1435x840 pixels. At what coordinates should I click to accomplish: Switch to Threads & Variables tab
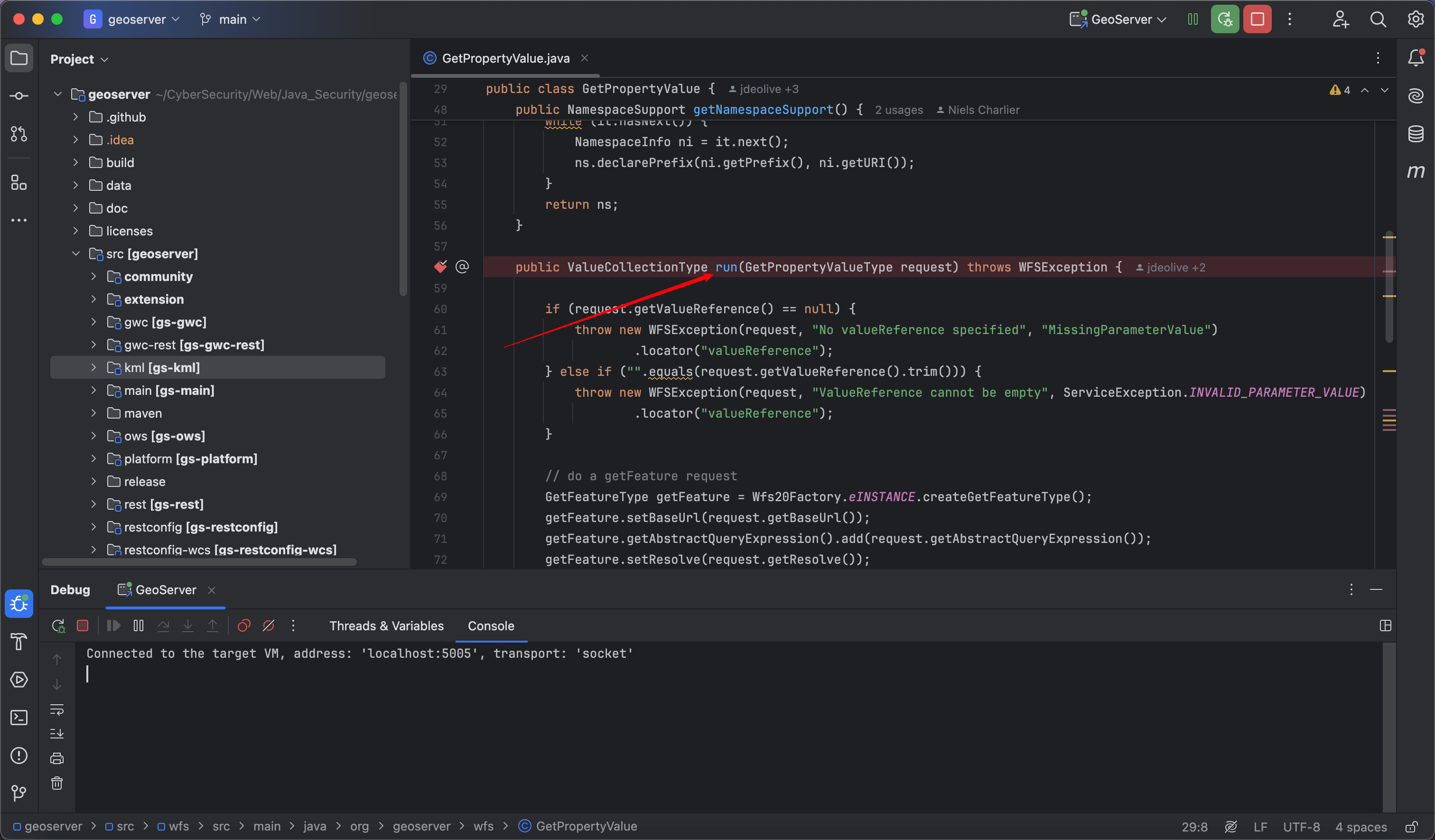pos(386,626)
